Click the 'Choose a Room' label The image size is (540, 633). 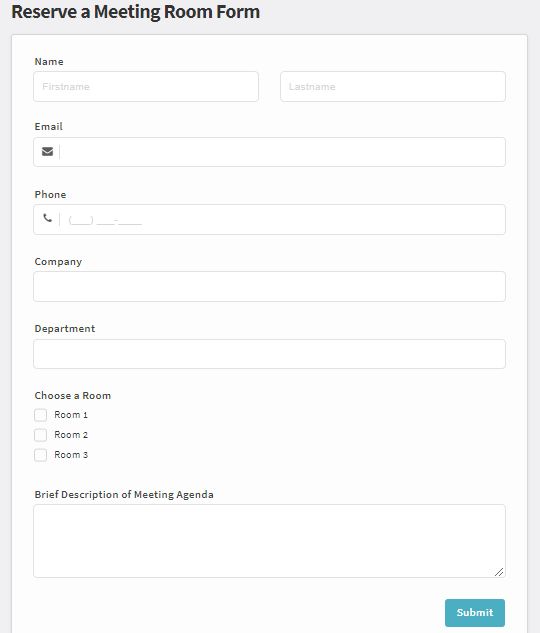(x=73, y=396)
